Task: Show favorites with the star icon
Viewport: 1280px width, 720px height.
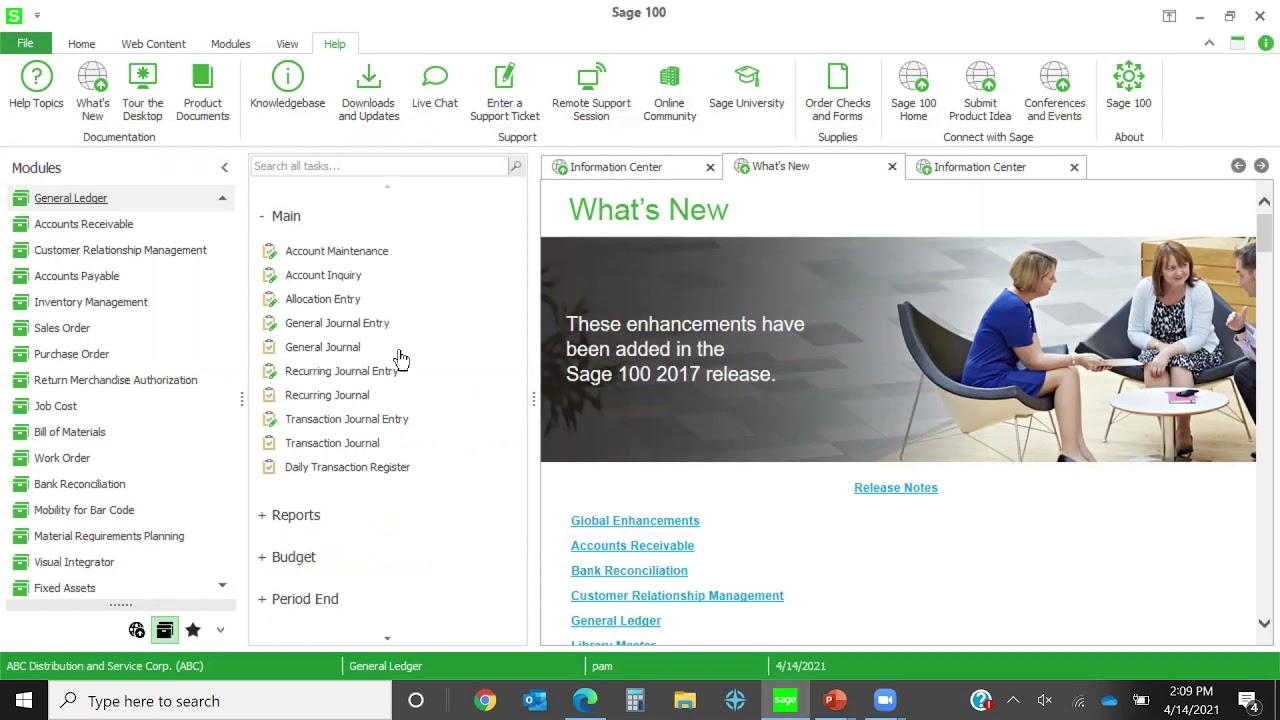Action: click(193, 630)
